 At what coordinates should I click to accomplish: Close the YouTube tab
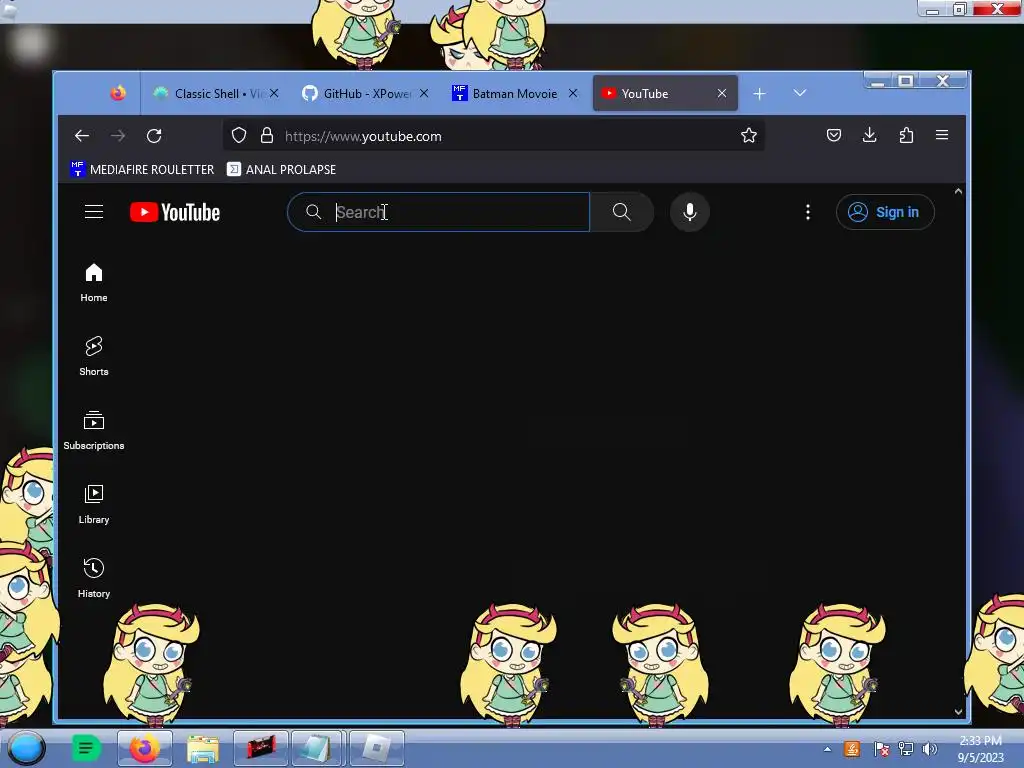pyautogui.click(x=722, y=93)
